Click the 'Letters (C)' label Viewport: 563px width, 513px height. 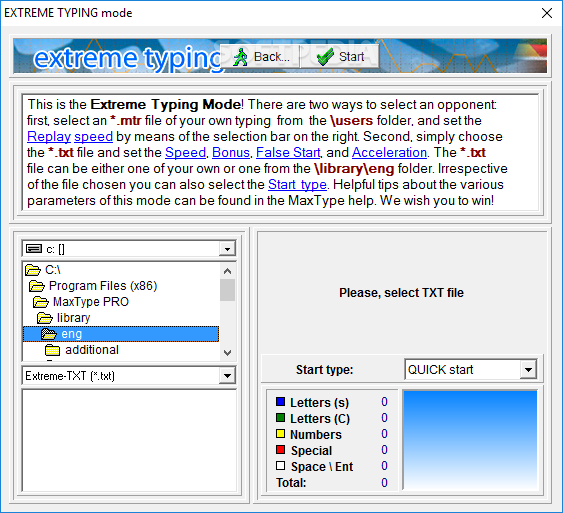pos(320,419)
